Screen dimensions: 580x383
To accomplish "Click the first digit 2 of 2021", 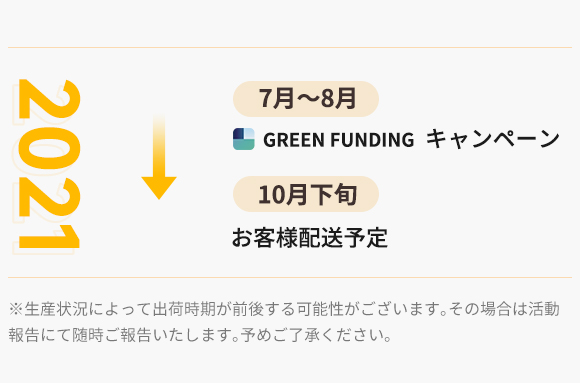I will click(49, 99).
